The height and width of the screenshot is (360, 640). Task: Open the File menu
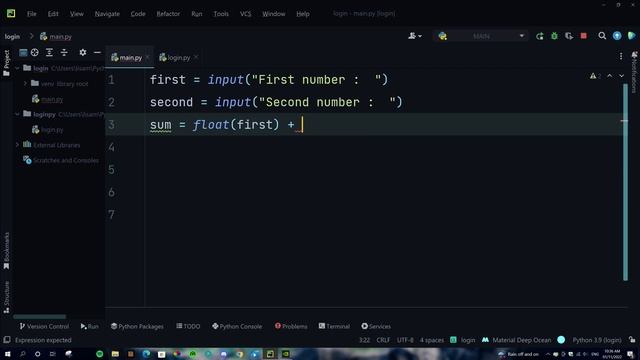31,14
